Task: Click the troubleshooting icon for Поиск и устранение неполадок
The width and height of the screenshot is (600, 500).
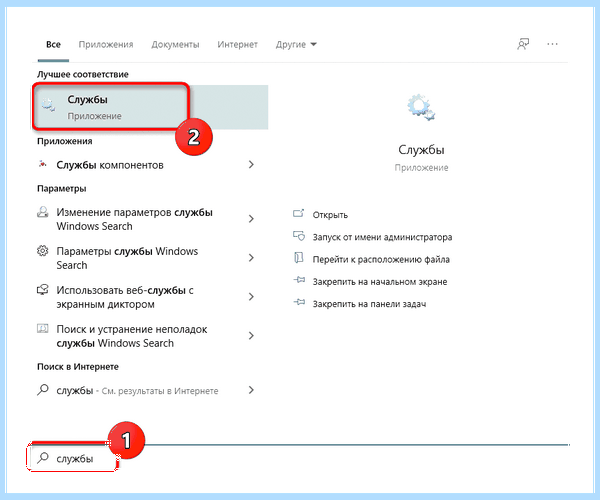Action: [x=42, y=328]
